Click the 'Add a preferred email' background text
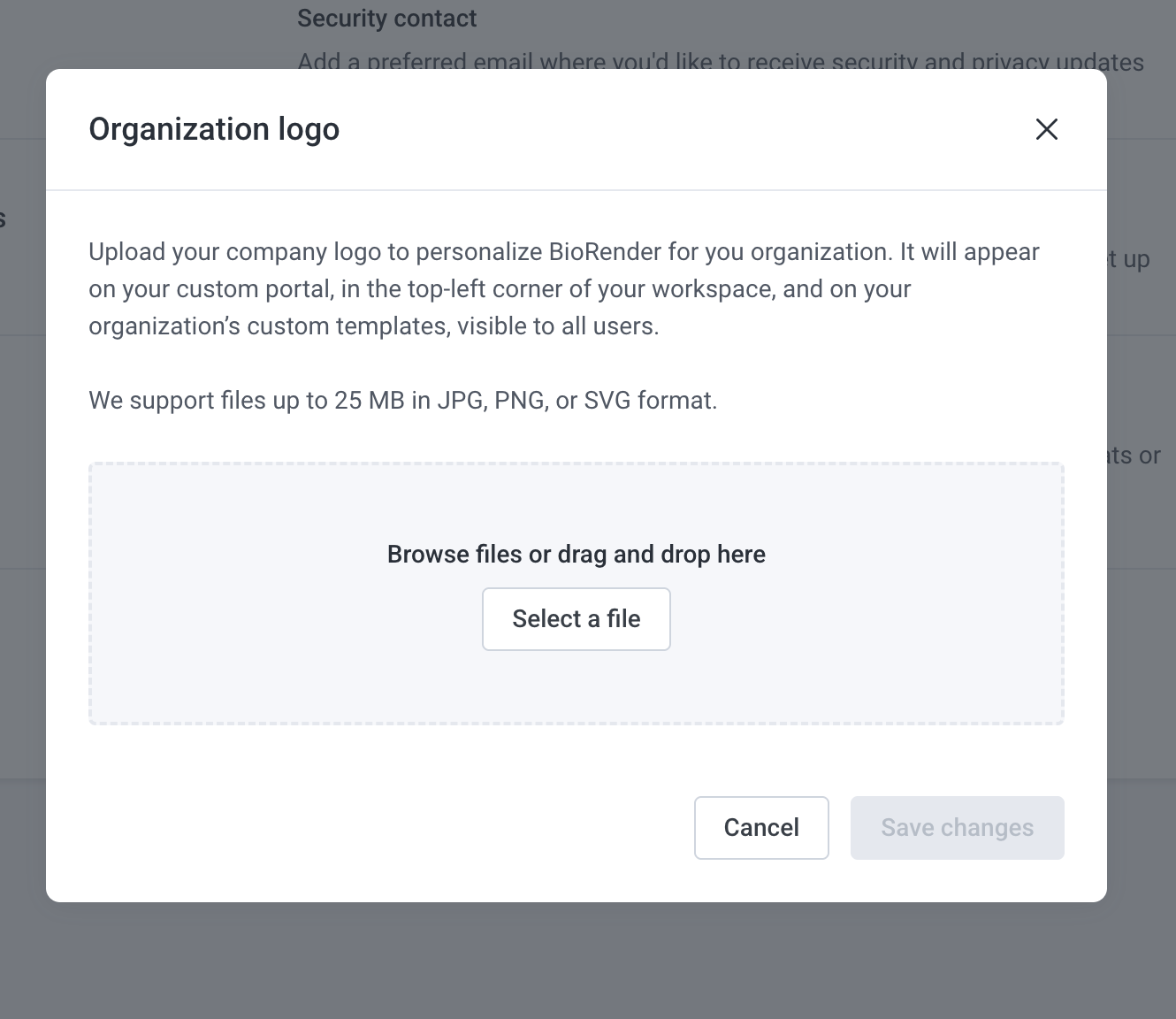The height and width of the screenshot is (1019, 1176). coord(721,61)
